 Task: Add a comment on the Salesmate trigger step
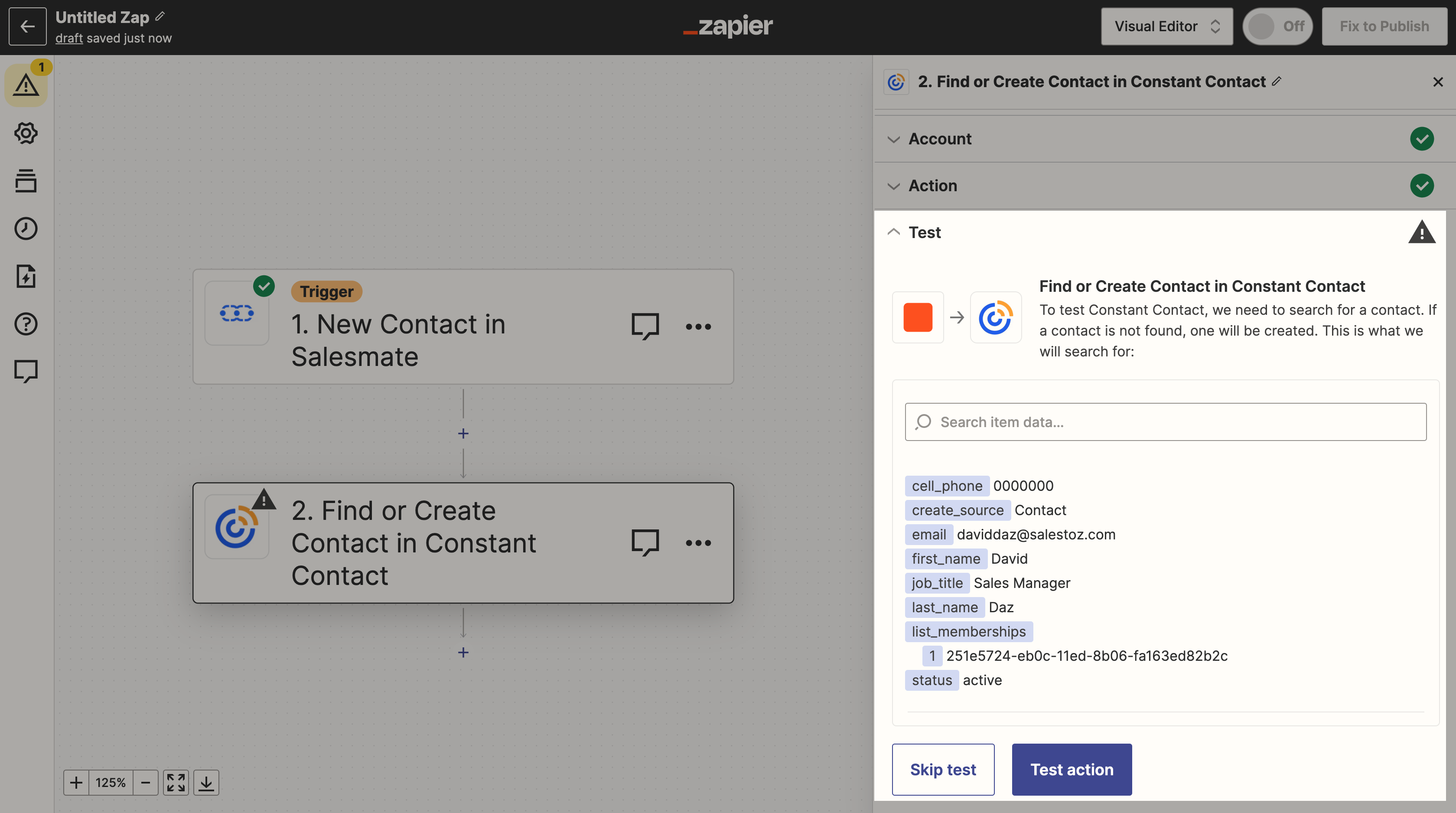pyautogui.click(x=645, y=326)
